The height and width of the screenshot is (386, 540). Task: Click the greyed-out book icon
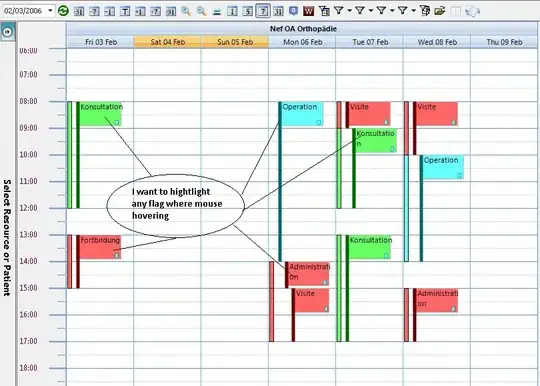click(455, 11)
